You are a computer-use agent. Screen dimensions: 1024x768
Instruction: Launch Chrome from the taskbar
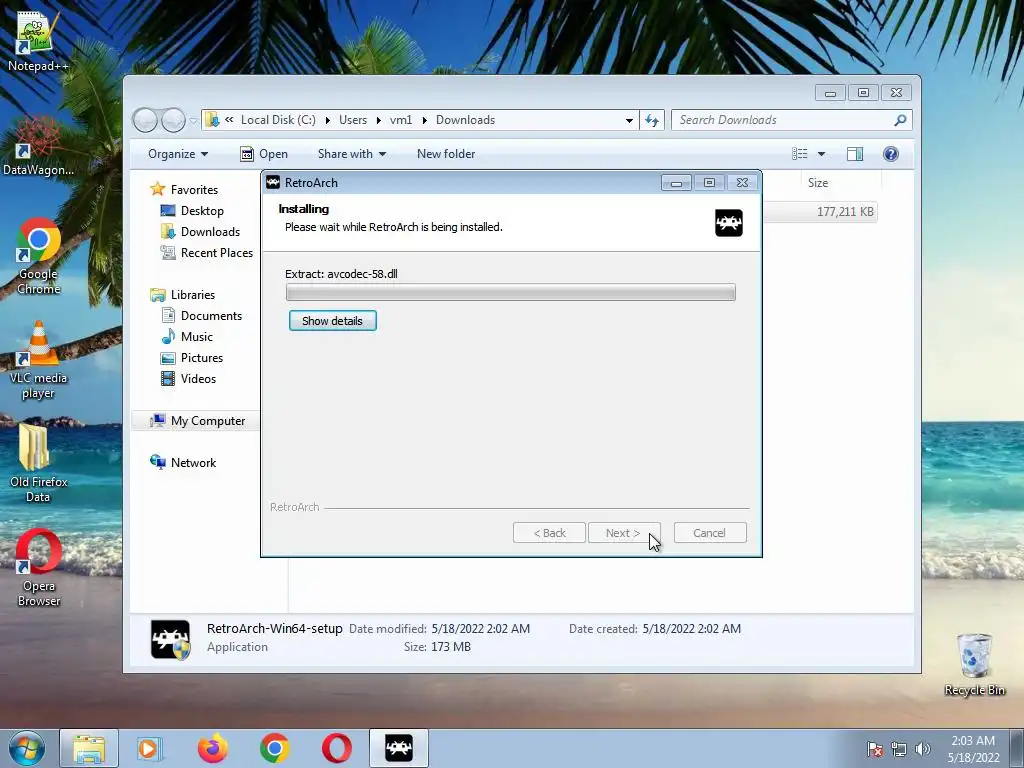click(x=274, y=748)
